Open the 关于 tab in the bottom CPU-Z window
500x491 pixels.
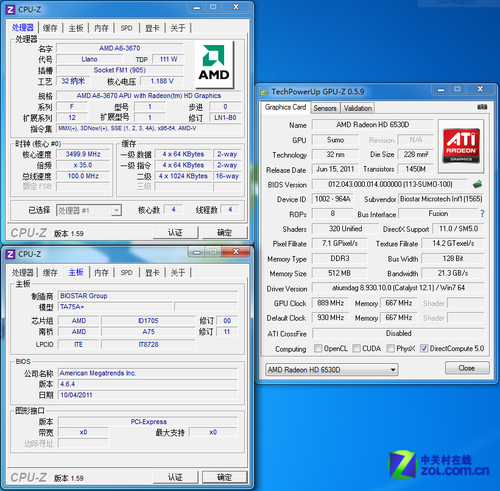(x=178, y=273)
